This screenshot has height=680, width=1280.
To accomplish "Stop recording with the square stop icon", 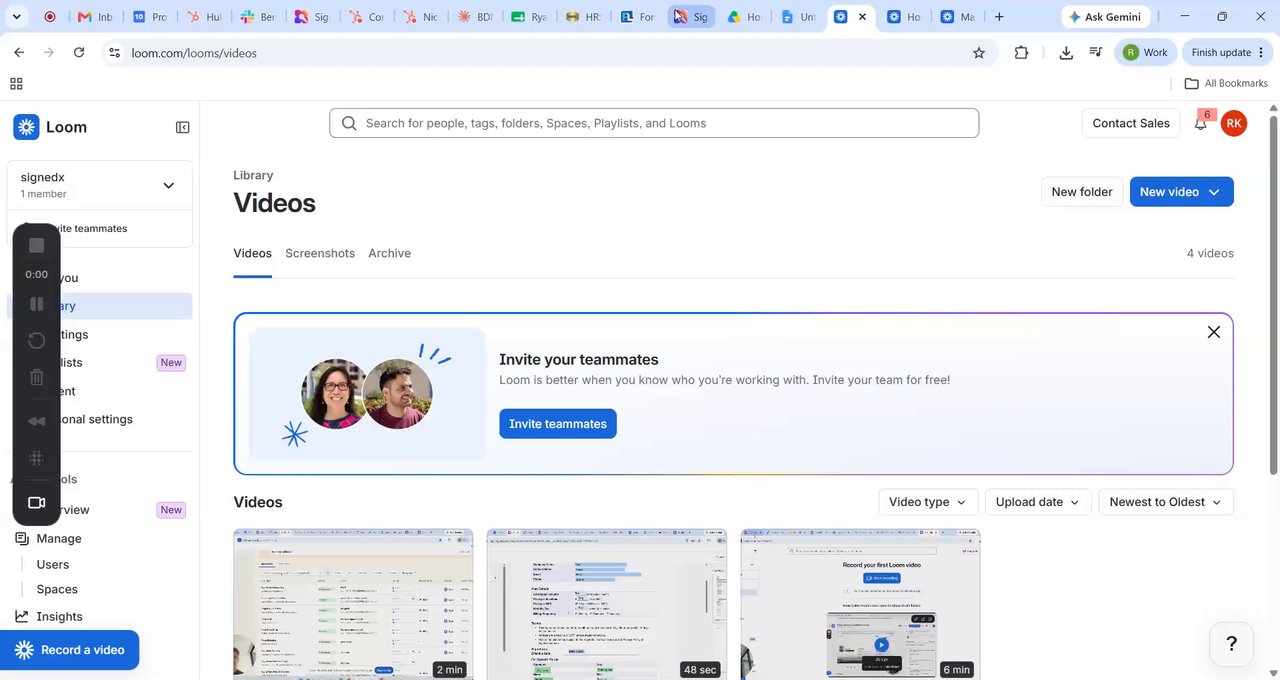I will [37, 245].
